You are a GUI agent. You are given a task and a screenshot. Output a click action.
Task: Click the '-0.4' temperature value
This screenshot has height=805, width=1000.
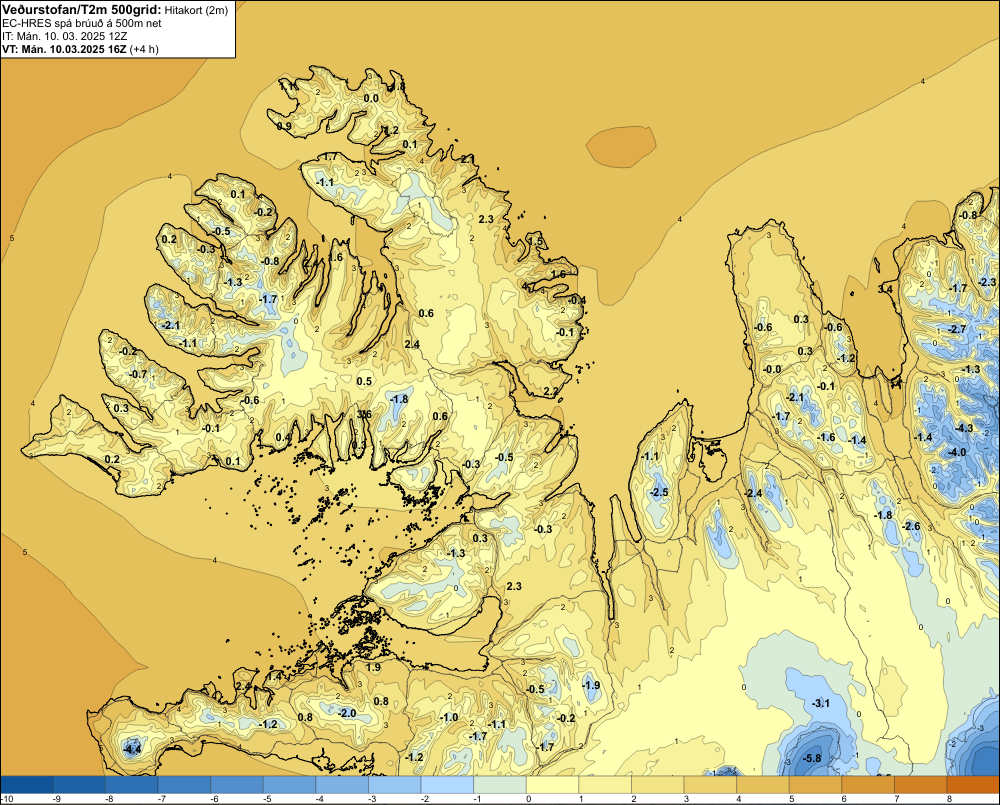click(x=577, y=300)
